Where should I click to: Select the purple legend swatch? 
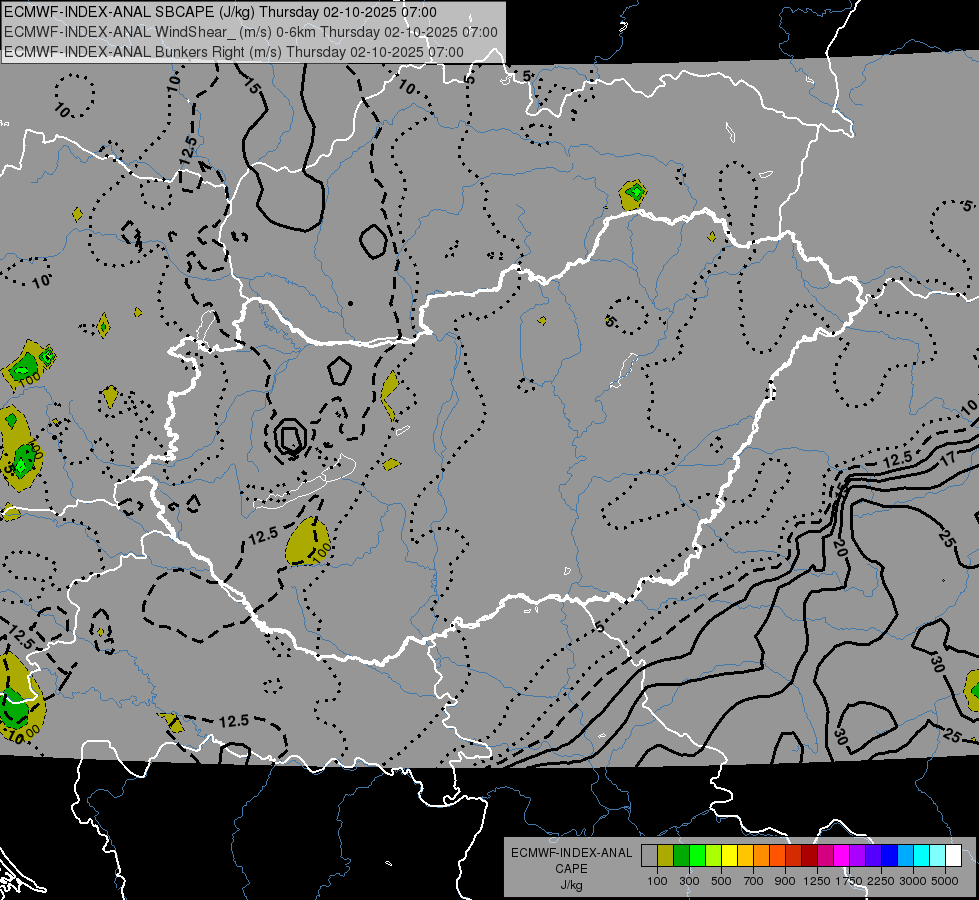[x=857, y=855]
